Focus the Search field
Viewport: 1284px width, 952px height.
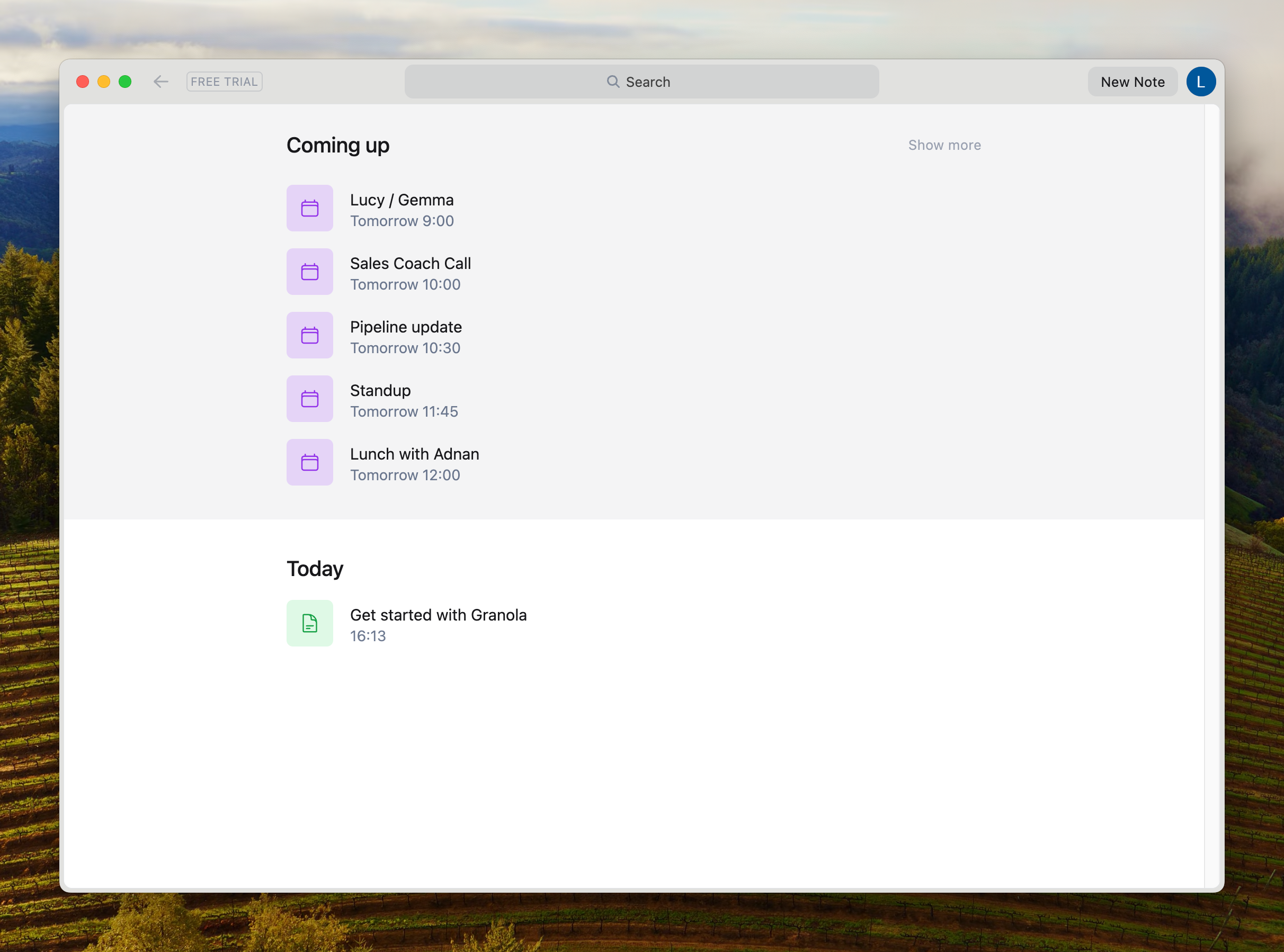pos(641,82)
